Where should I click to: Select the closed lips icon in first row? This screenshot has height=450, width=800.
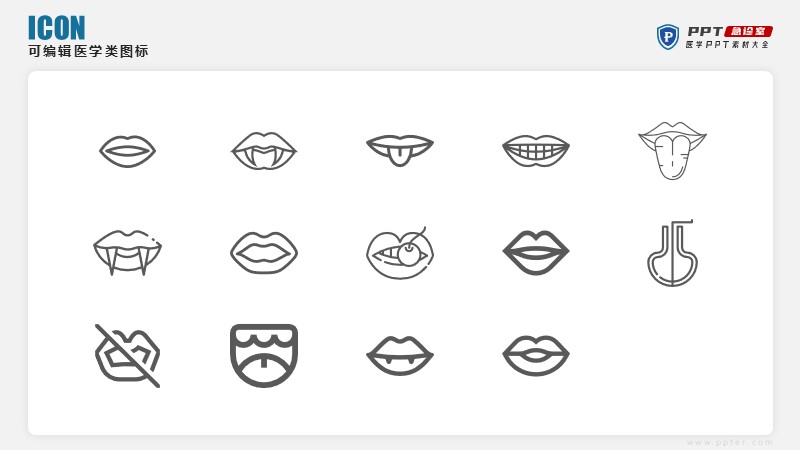(128, 151)
